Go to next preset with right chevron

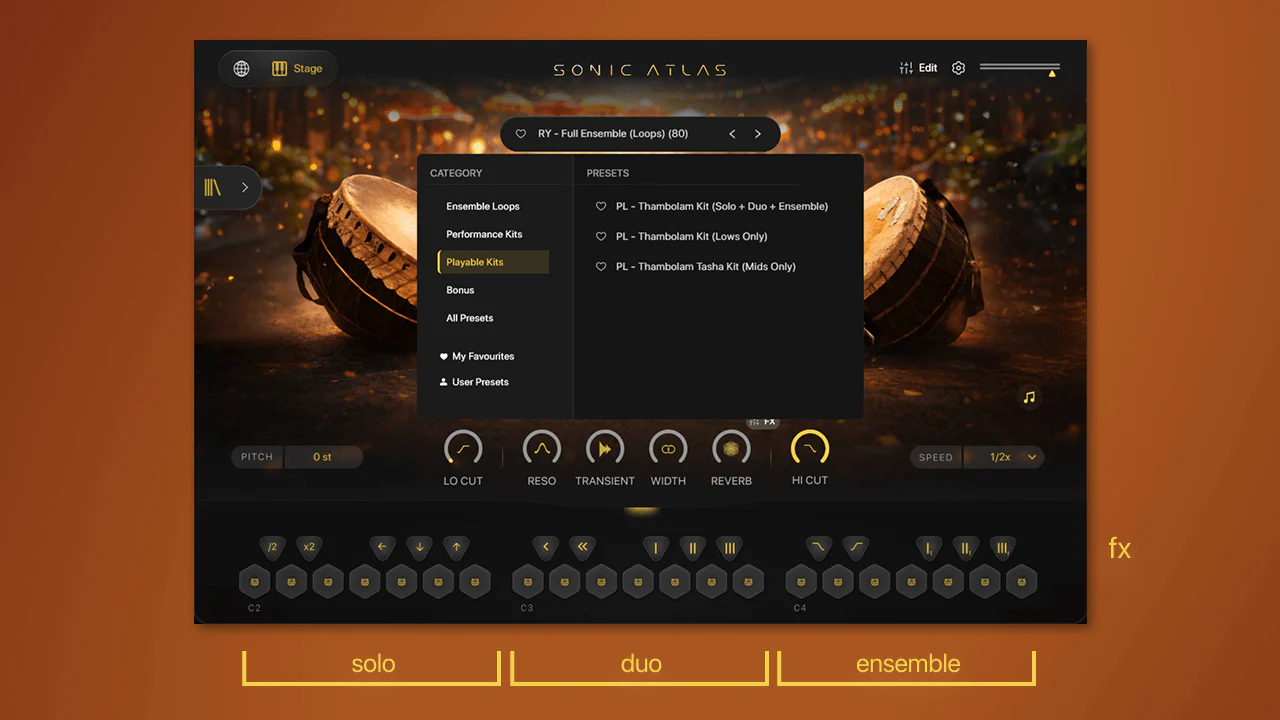[x=758, y=133]
